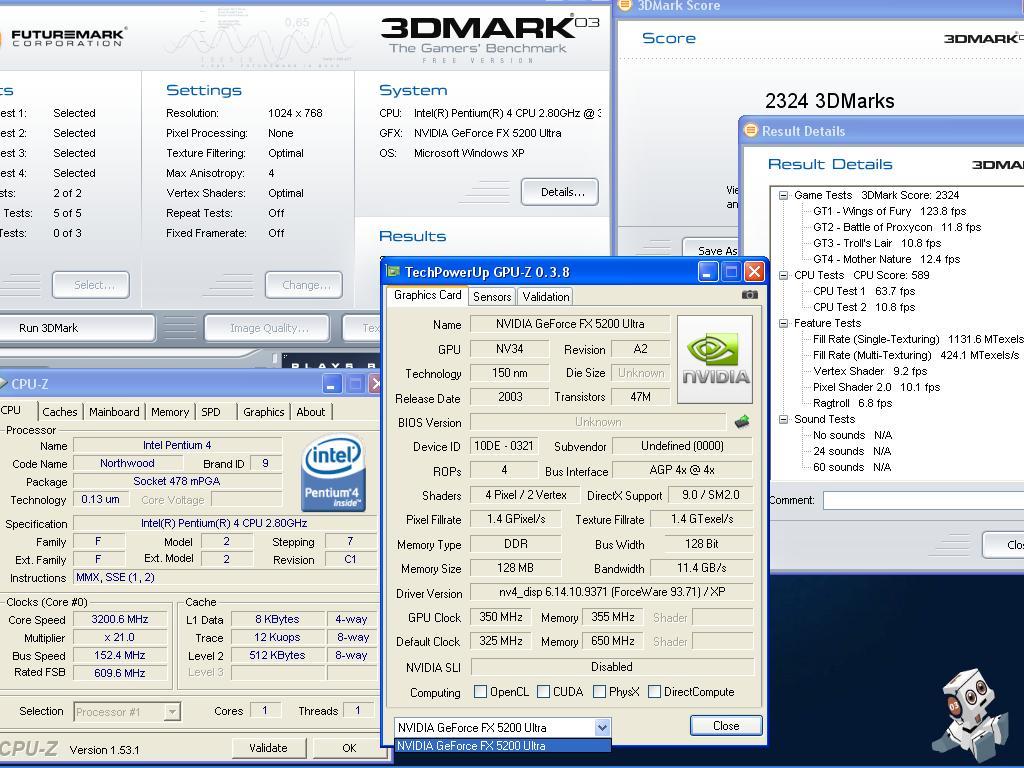Click the Intel Pentium 4 logo in CPU-Z

[333, 473]
